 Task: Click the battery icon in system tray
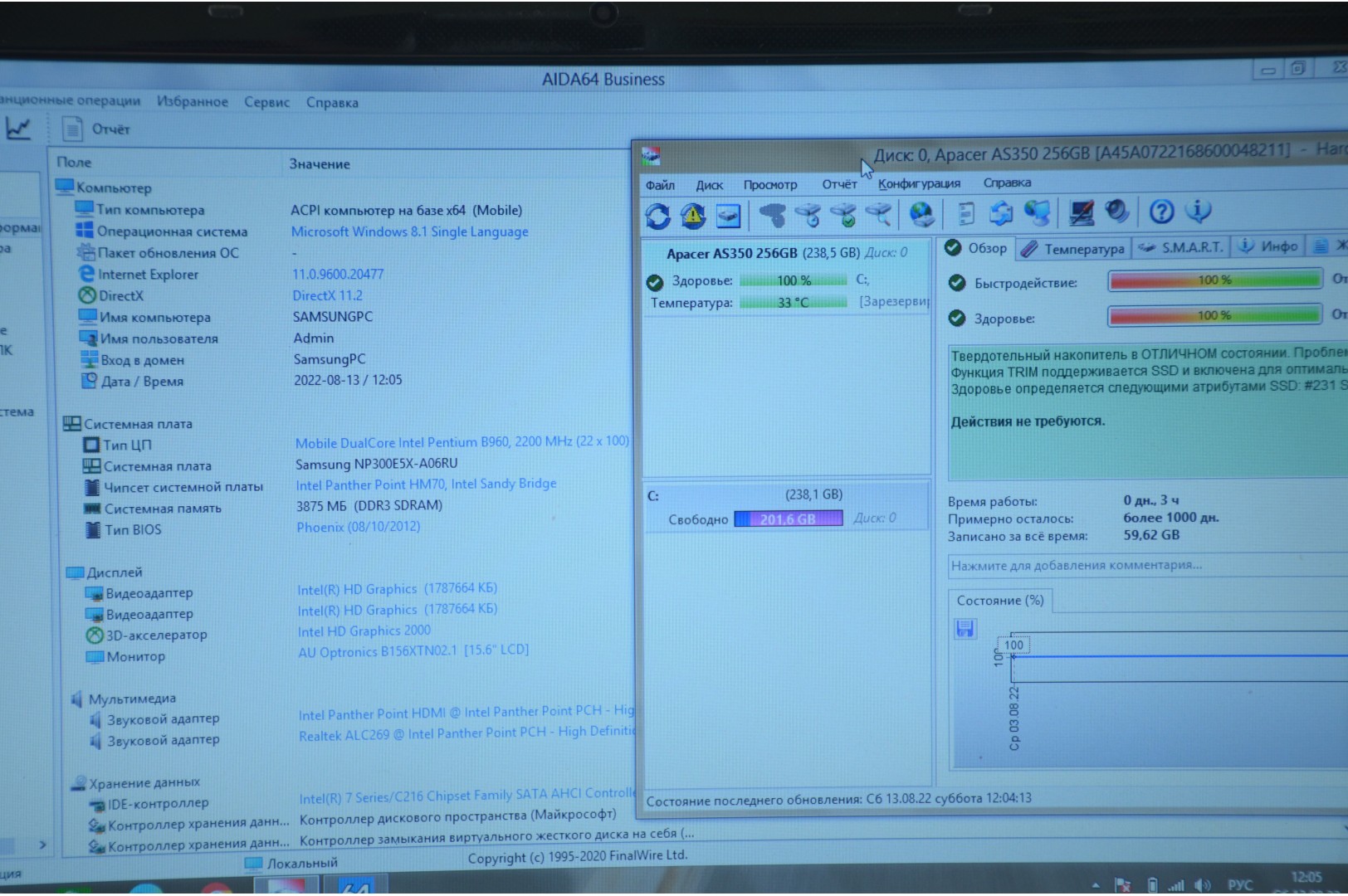coord(1152,885)
